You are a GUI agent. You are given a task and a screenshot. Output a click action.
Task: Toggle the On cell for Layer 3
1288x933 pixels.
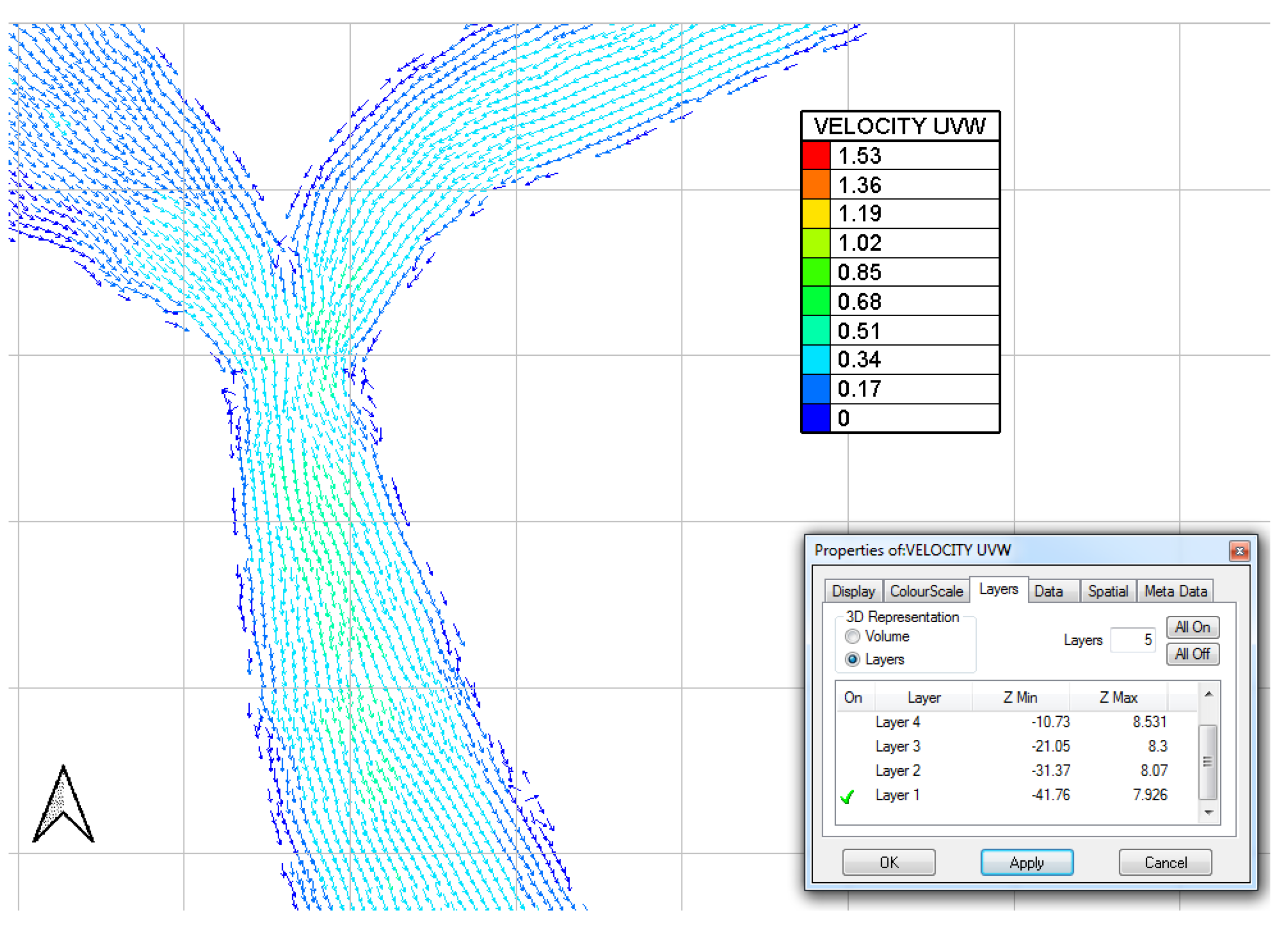click(x=853, y=747)
